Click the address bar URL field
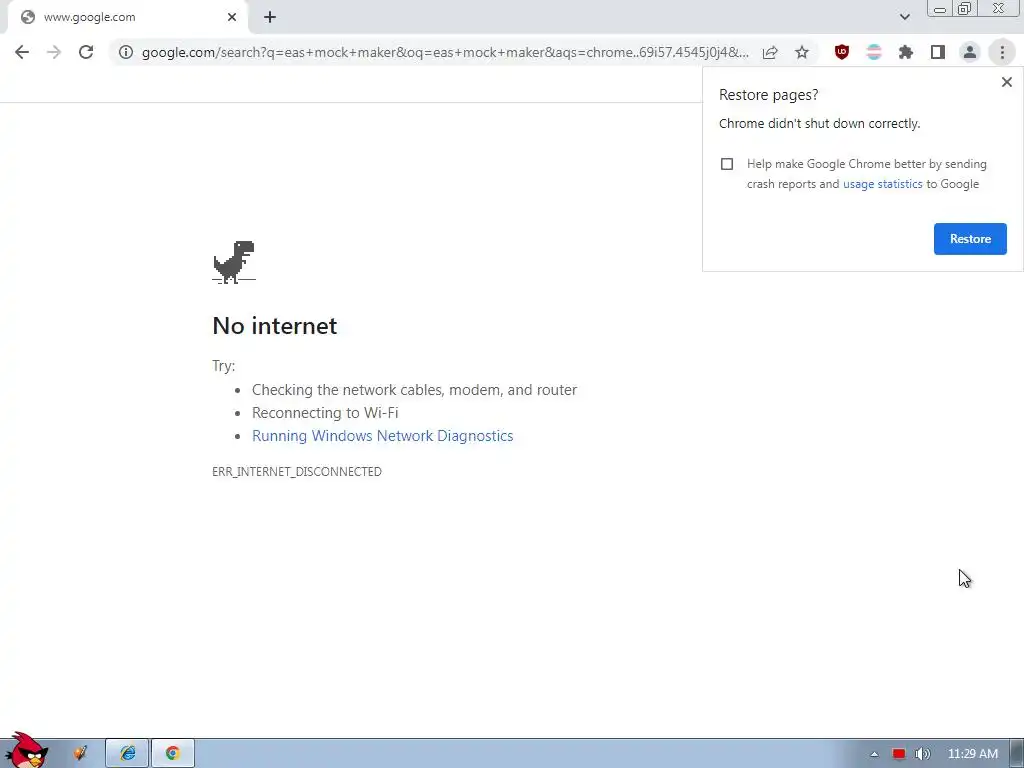Viewport: 1024px width, 768px height. (x=445, y=52)
